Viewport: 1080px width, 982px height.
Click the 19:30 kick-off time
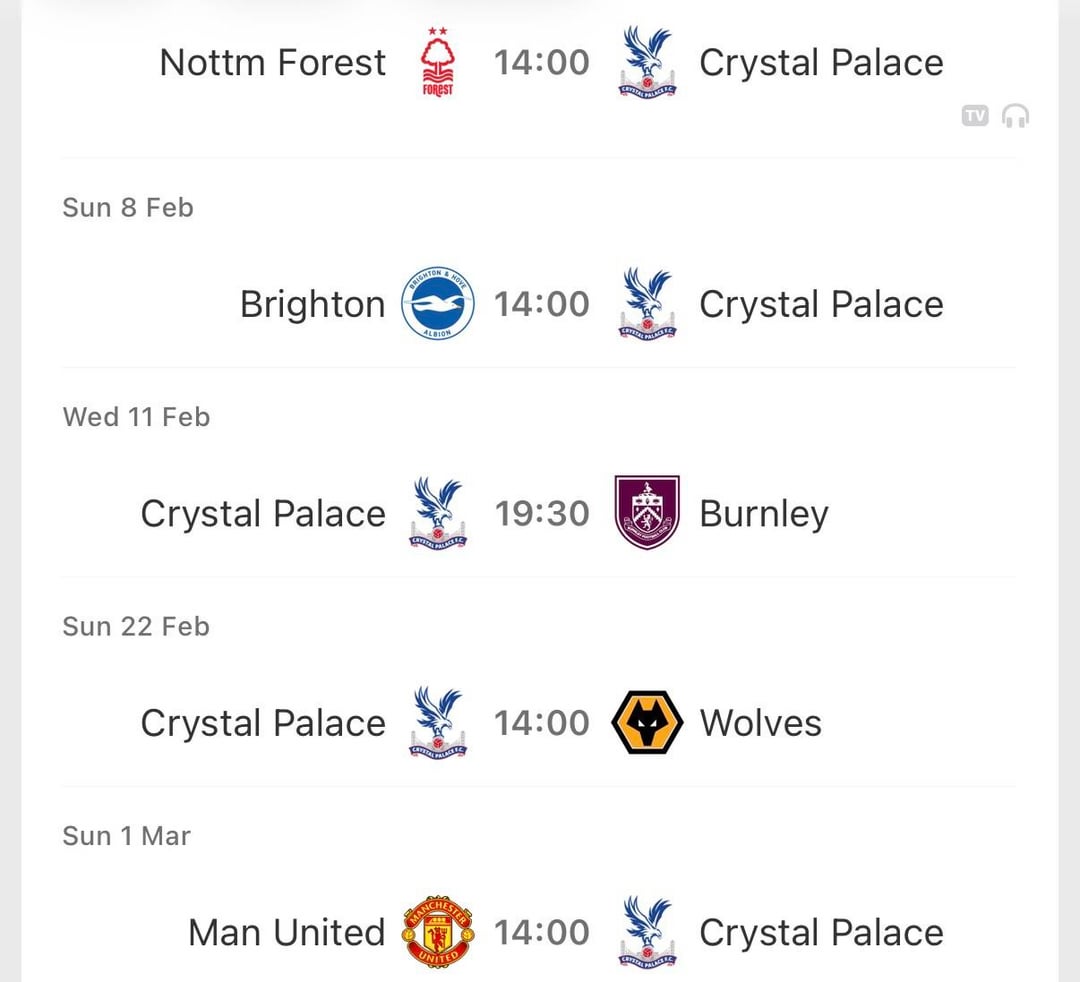tap(542, 513)
